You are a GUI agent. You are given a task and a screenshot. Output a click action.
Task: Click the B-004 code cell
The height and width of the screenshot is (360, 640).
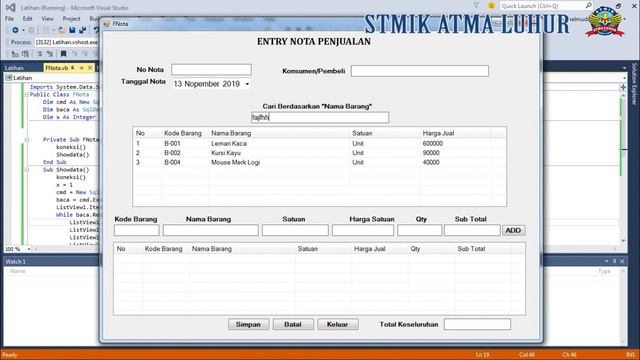tap(172, 162)
